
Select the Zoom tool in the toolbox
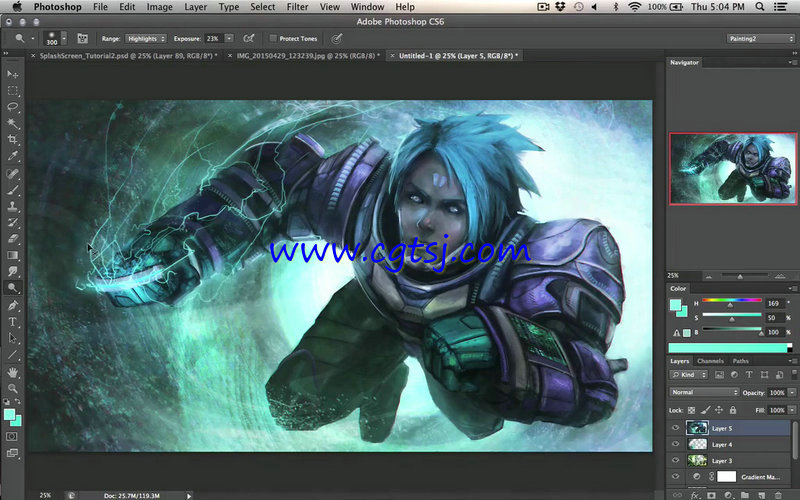click(12, 389)
